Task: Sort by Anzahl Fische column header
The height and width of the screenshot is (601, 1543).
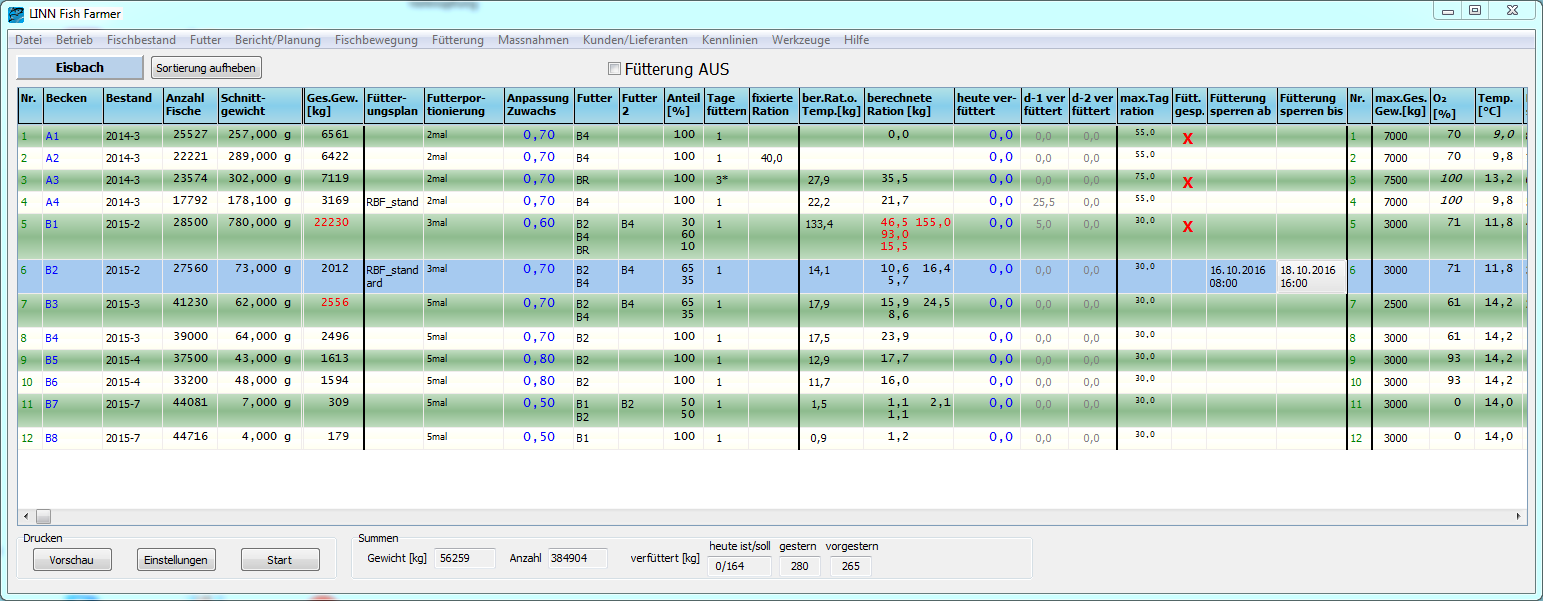Action: [190, 105]
